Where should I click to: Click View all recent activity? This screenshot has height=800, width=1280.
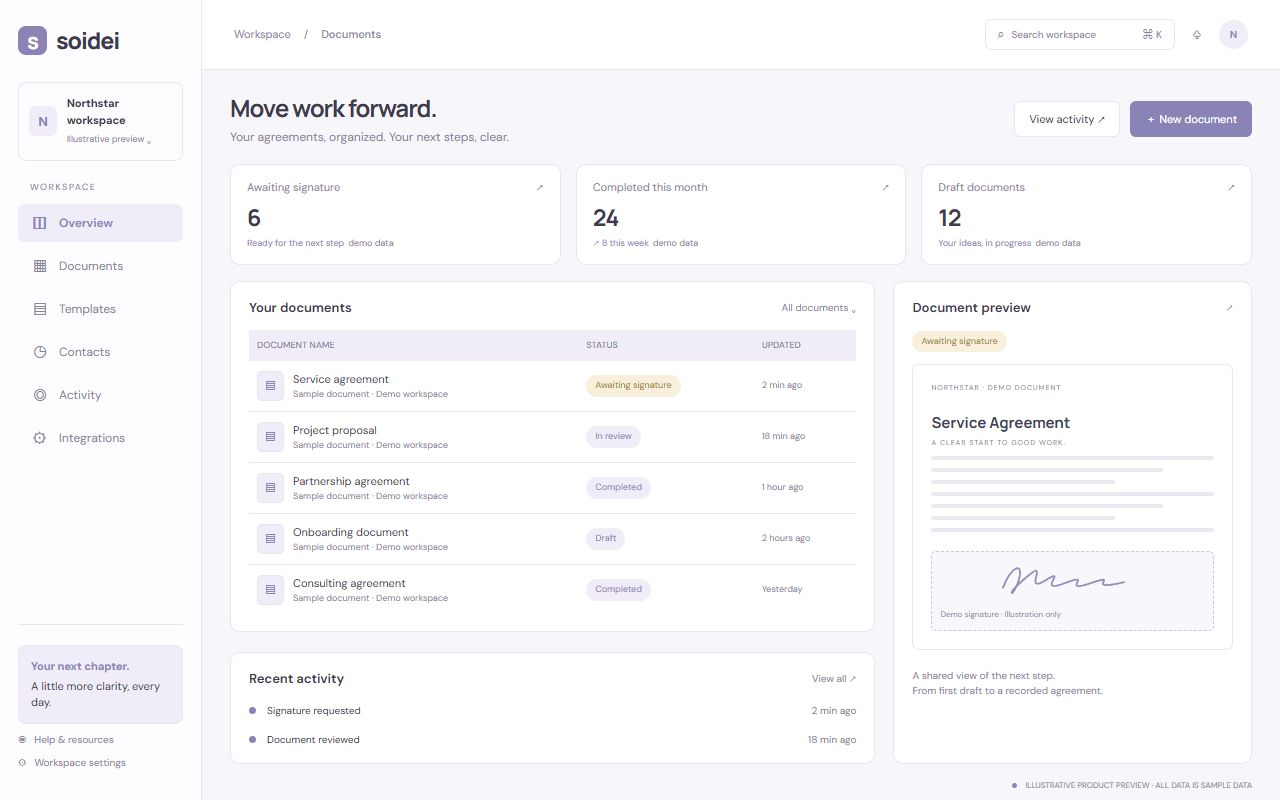(x=834, y=679)
